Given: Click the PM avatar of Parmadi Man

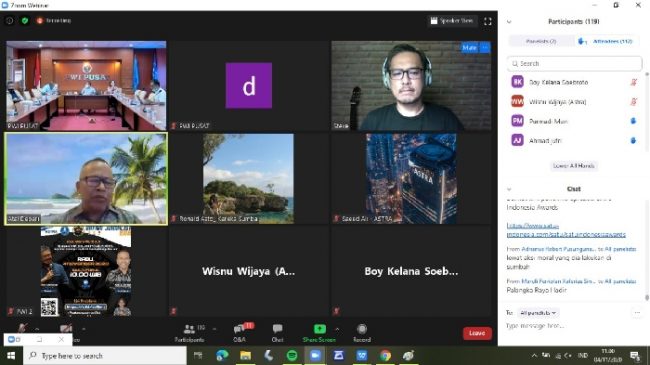Looking at the screenshot, I should [517, 121].
